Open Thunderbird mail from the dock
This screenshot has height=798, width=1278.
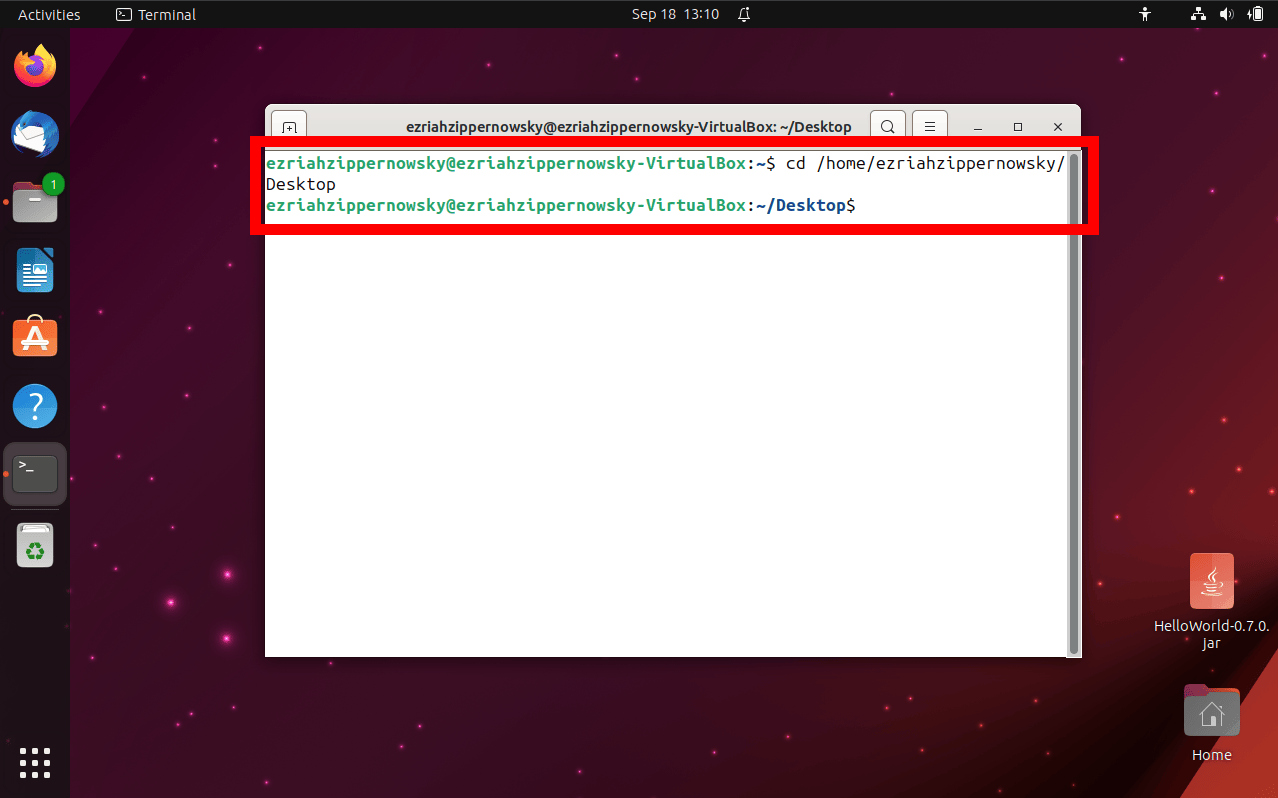coord(35,134)
